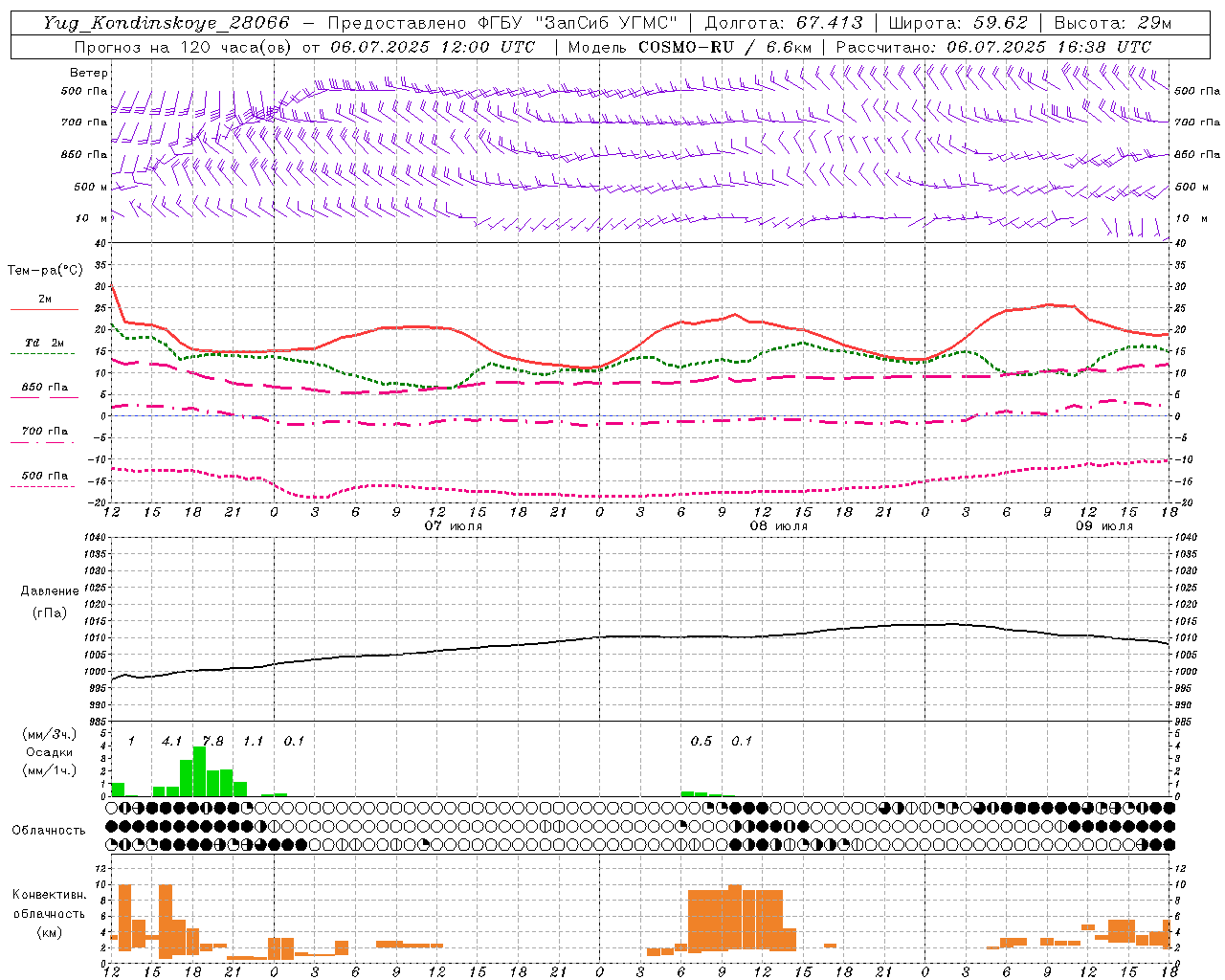Click the forecast start time 06.07.2025 12:00 UTC
The height and width of the screenshot is (980, 1225).
click(x=432, y=47)
